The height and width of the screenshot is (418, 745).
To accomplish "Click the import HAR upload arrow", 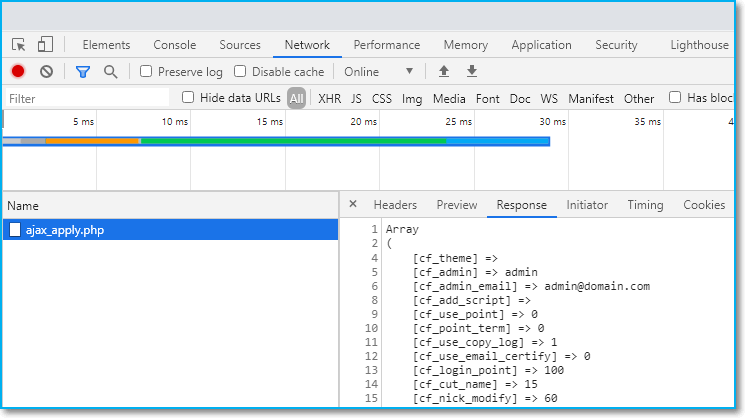I will click(x=444, y=72).
